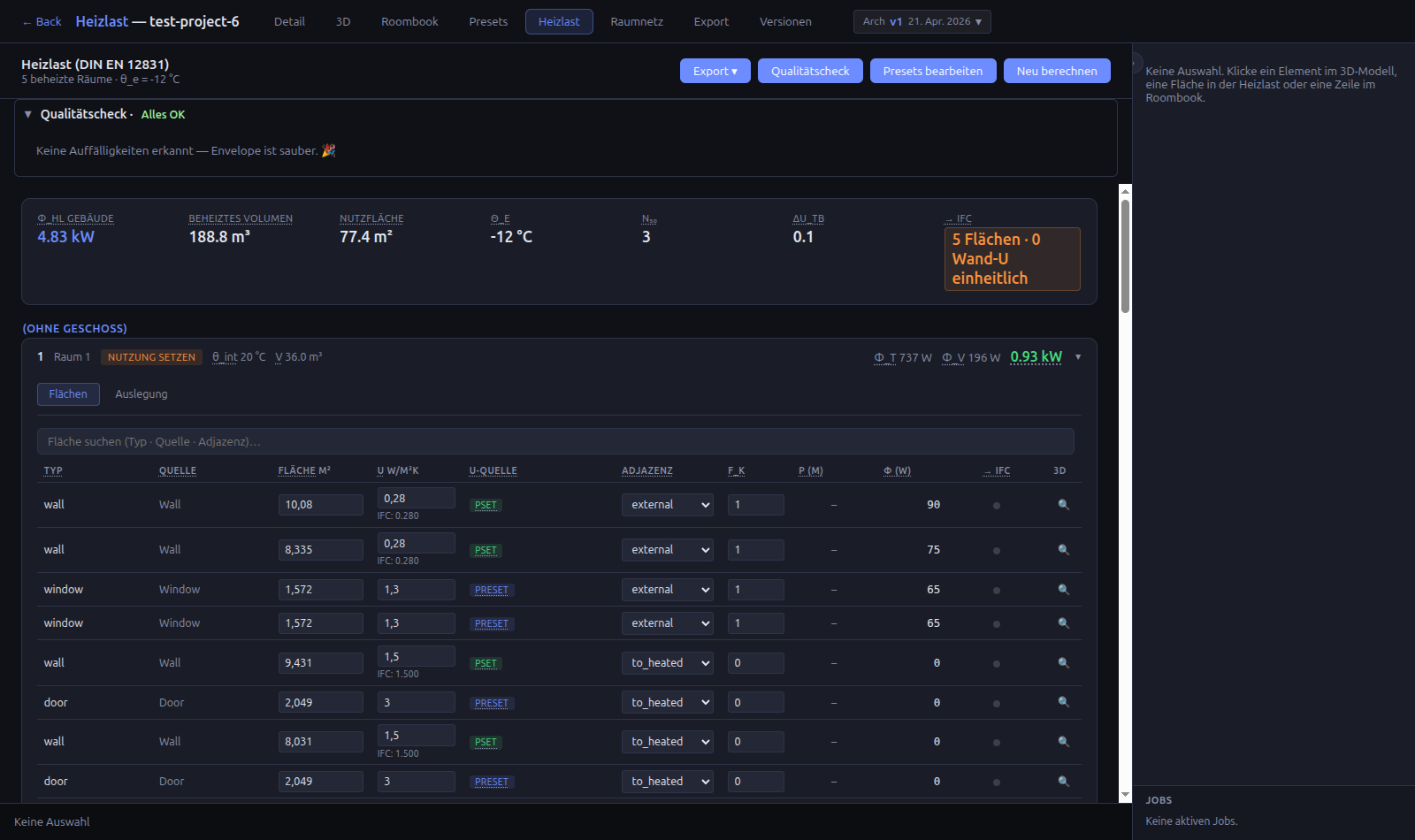Click the IFC status dot for wall 8,335
Image resolution: width=1415 pixels, height=840 pixels.
point(997,551)
